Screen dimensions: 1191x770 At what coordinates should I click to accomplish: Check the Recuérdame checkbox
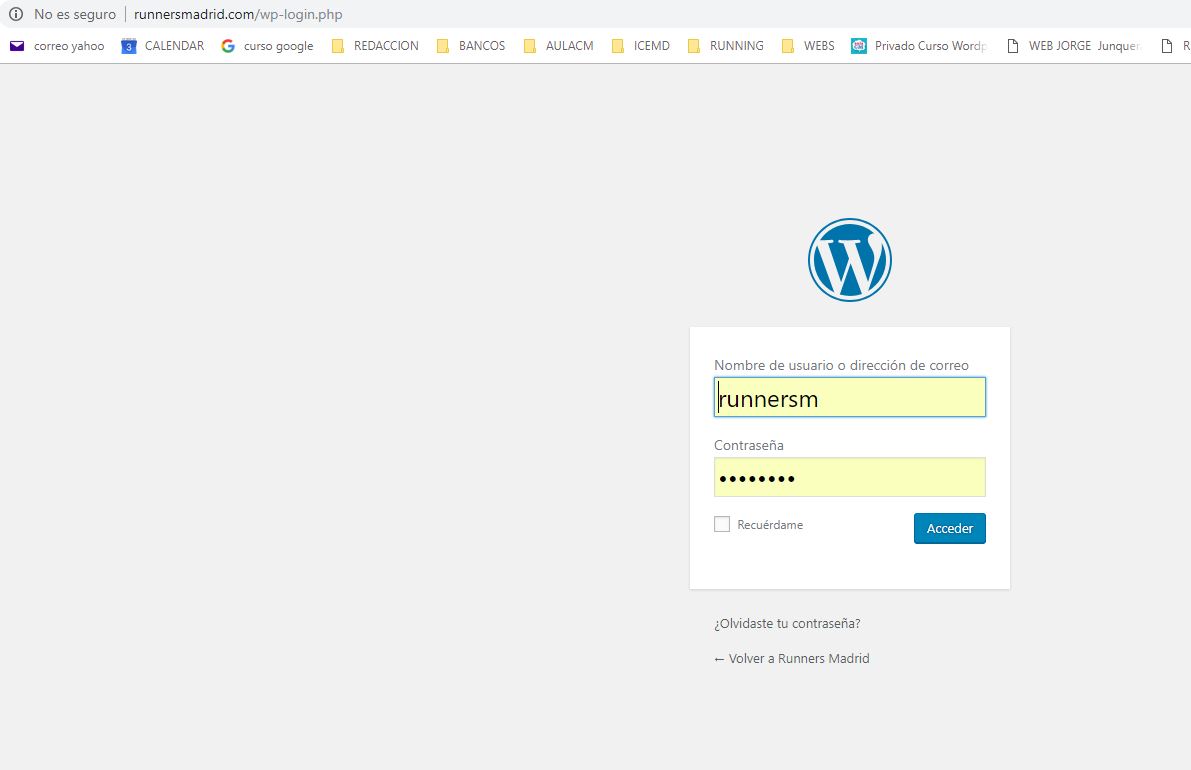[x=722, y=524]
